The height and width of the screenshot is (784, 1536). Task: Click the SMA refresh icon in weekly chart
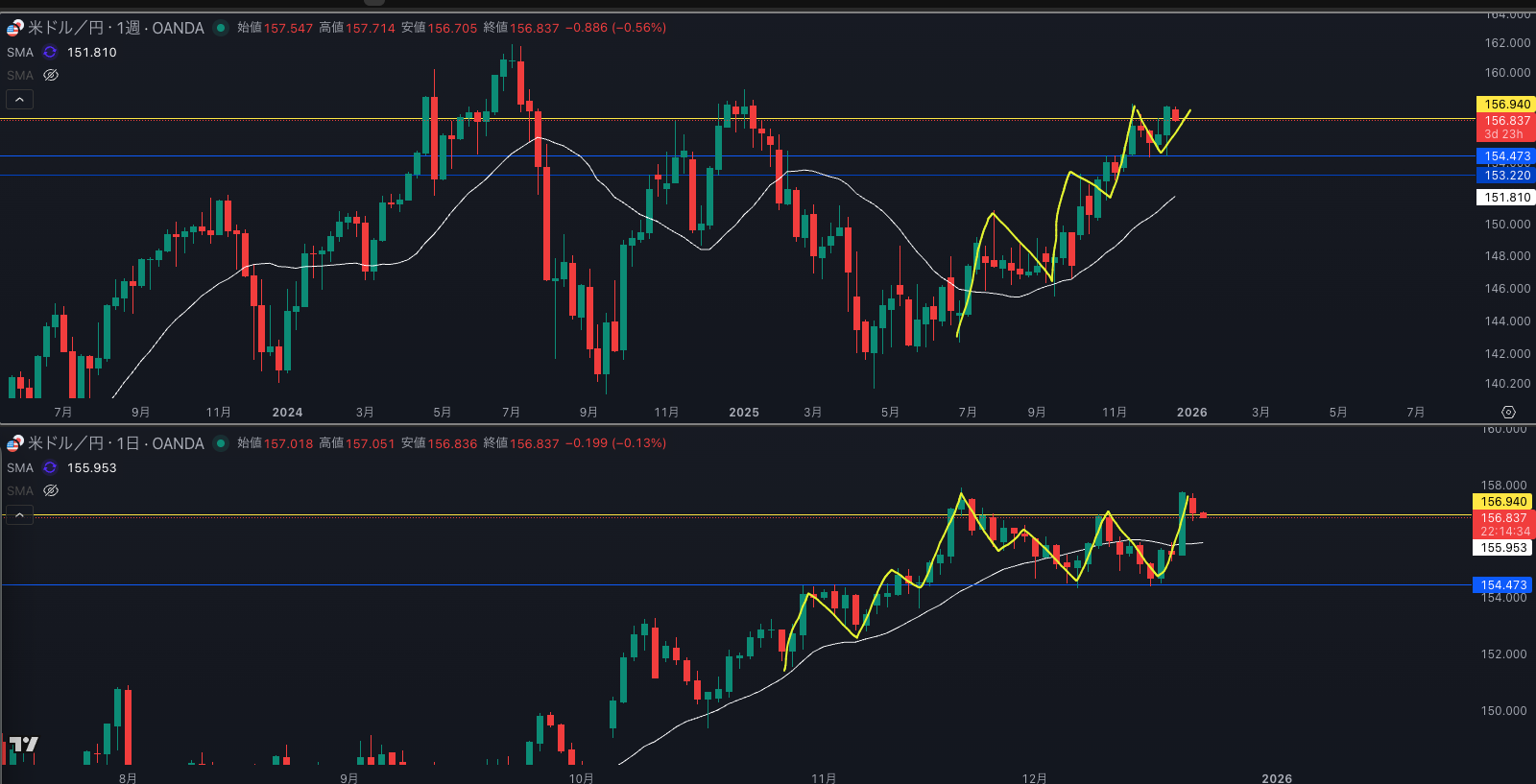tap(50, 52)
